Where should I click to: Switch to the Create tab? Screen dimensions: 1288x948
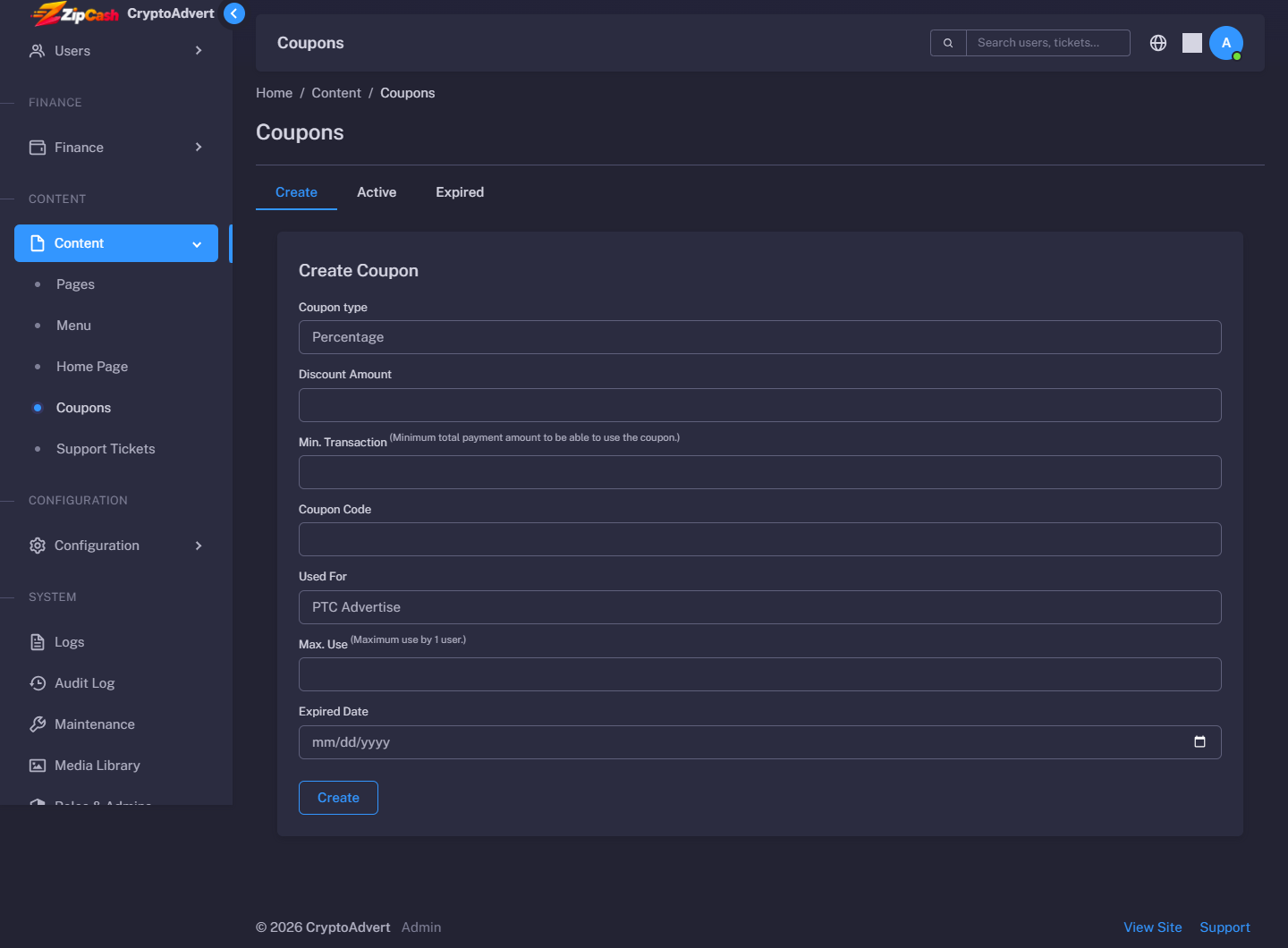[x=296, y=192]
